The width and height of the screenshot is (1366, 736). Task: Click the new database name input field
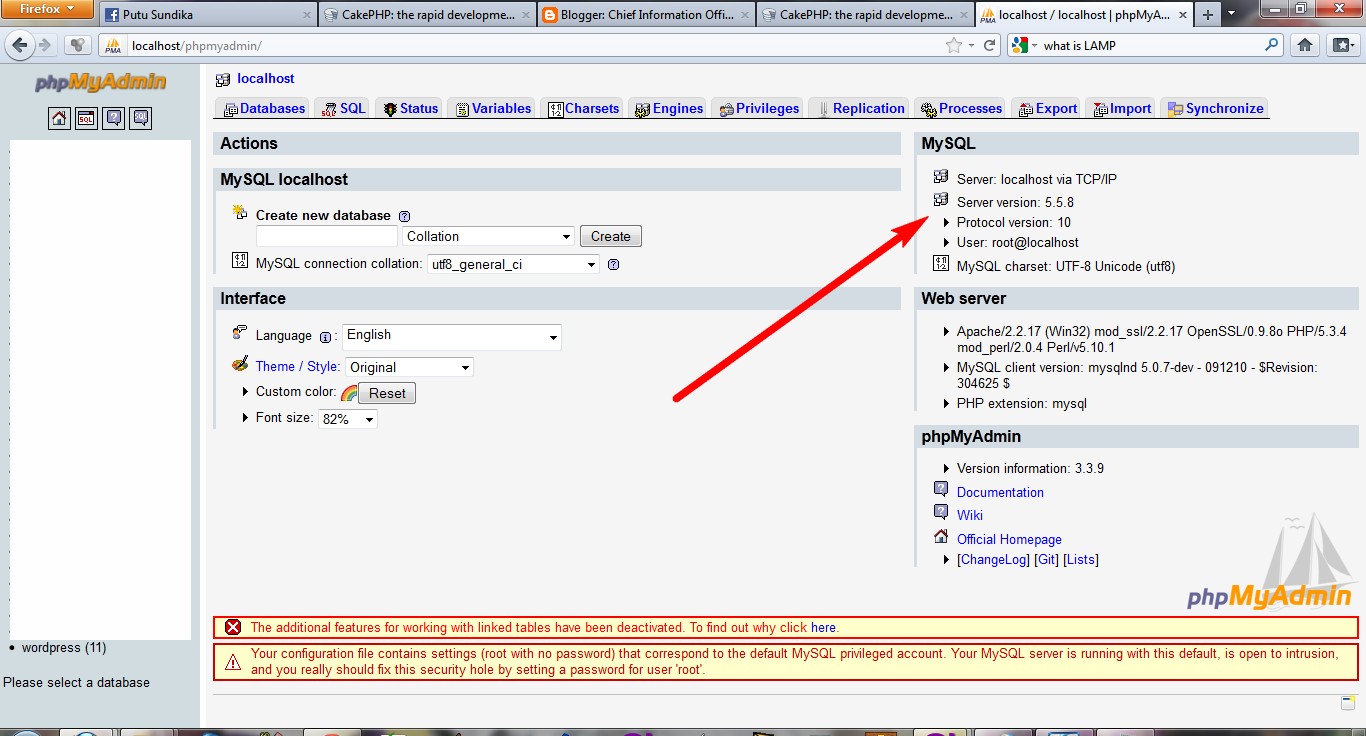[x=325, y=236]
